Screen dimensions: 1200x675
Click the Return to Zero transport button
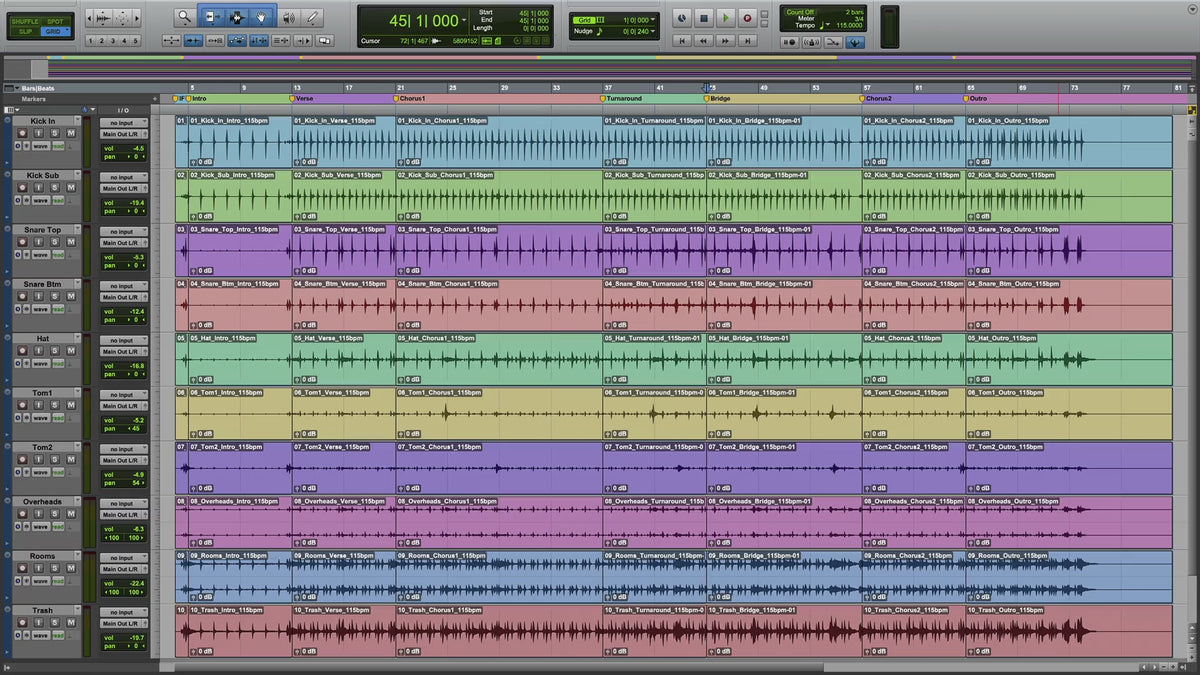coord(682,41)
